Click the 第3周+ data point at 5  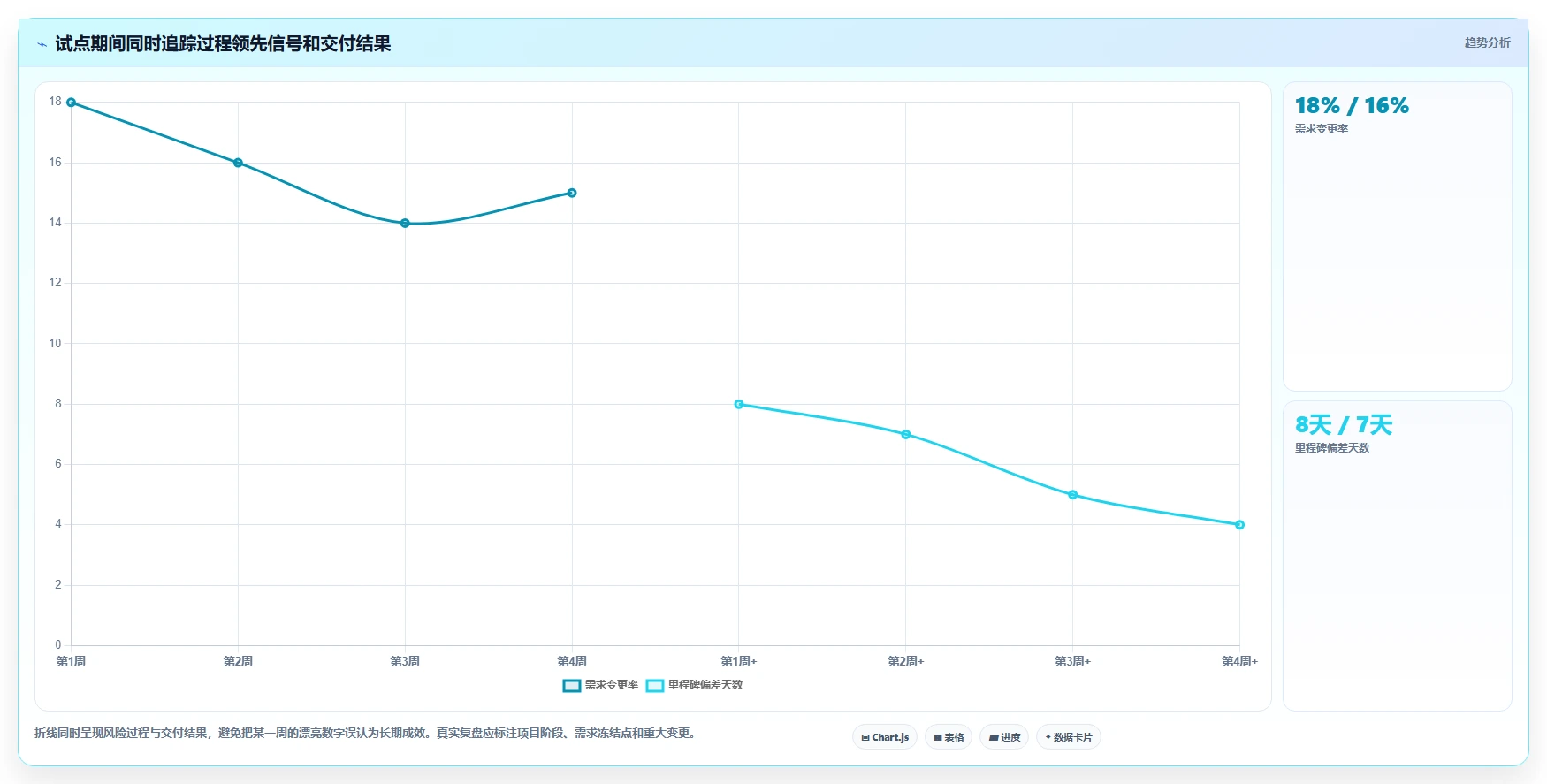pos(1072,495)
